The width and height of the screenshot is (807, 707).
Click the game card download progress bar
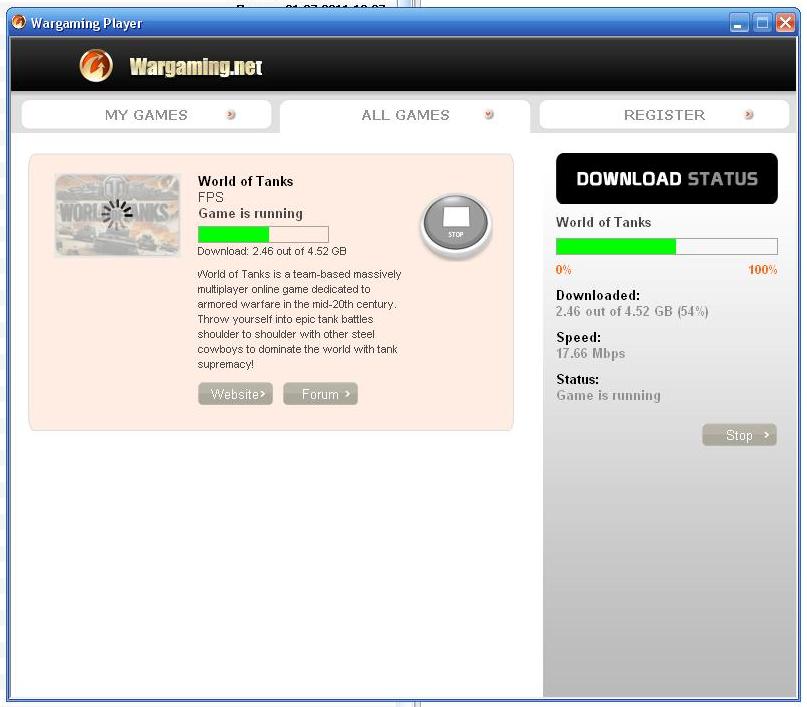[x=263, y=234]
